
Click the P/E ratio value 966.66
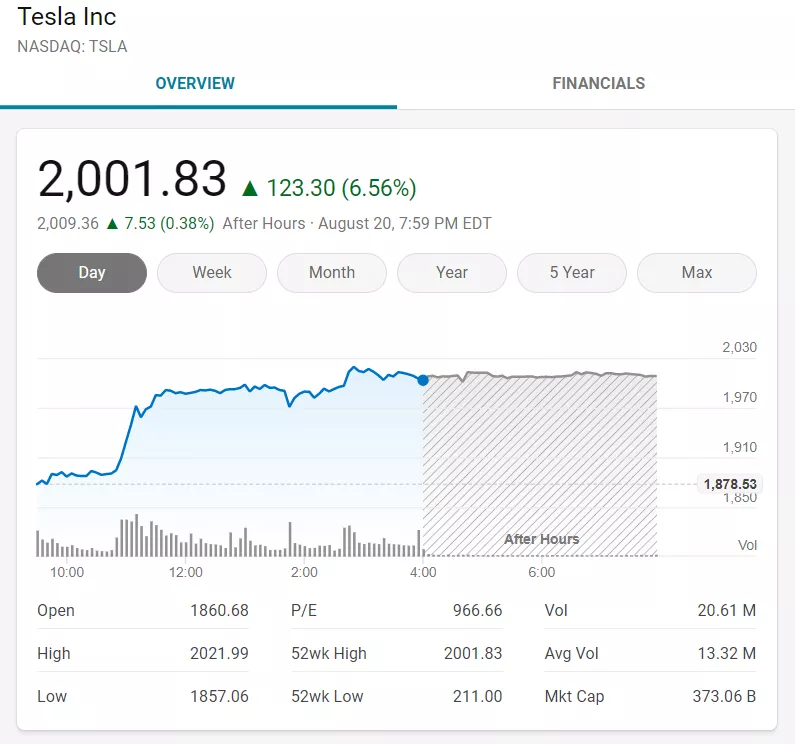[473, 611]
